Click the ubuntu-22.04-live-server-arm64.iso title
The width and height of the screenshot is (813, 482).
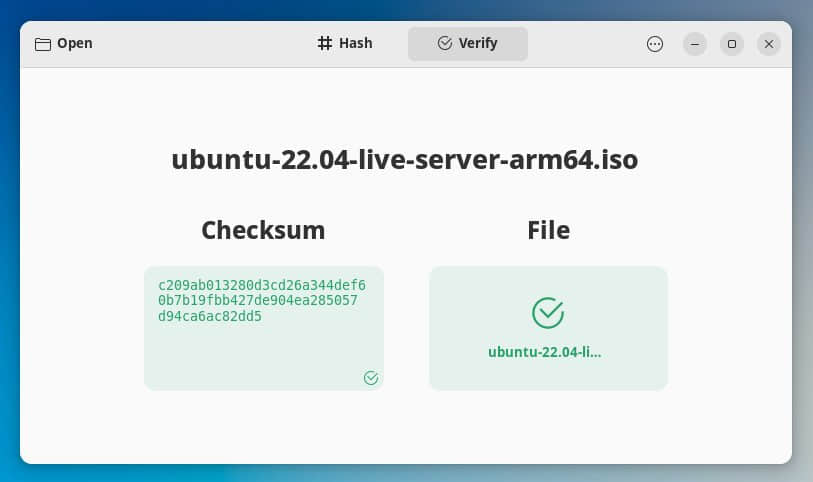[x=405, y=160]
